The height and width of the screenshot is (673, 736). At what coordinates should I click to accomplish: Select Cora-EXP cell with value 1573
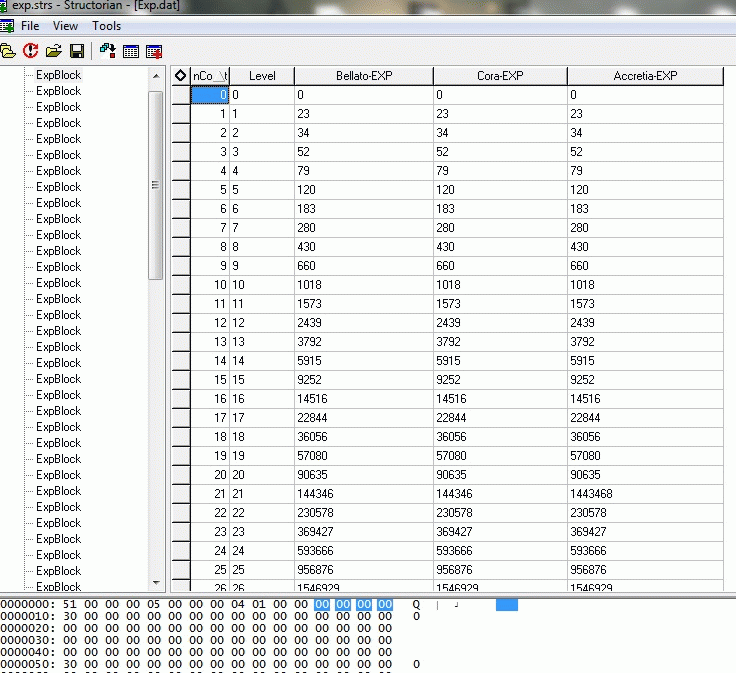(500, 304)
